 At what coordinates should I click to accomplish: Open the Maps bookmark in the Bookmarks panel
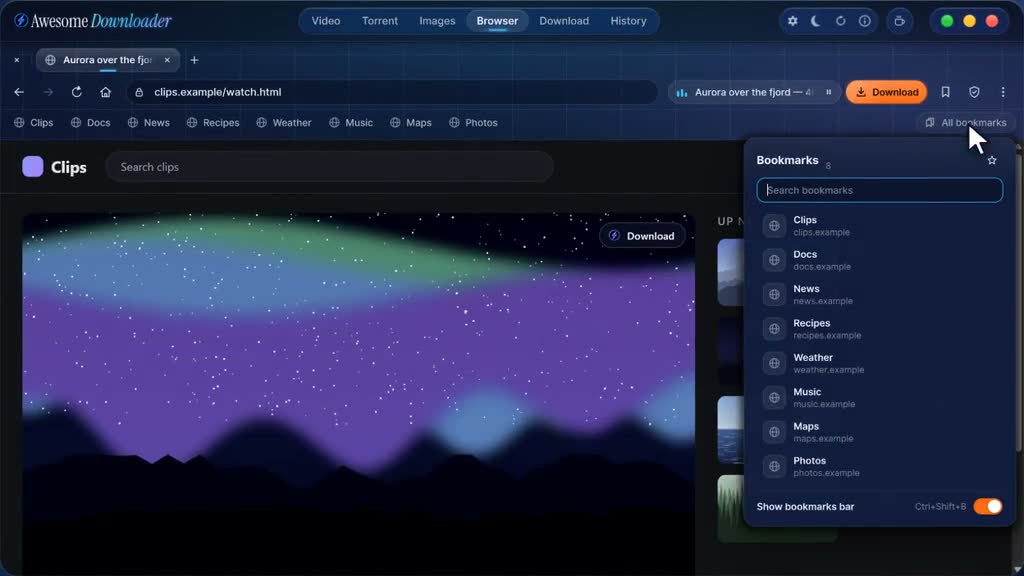[880, 432]
